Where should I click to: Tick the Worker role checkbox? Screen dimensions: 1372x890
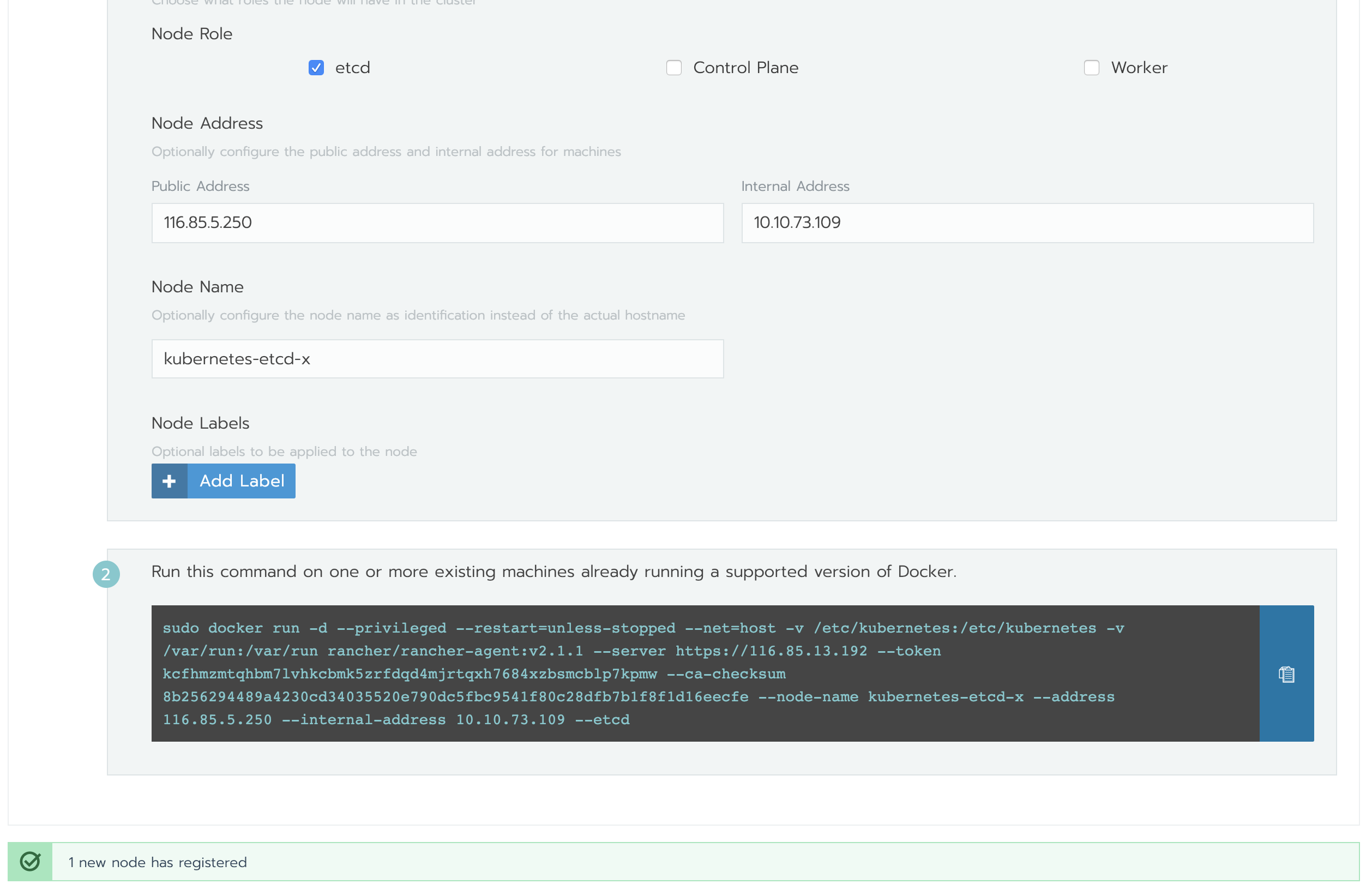tap(1091, 68)
